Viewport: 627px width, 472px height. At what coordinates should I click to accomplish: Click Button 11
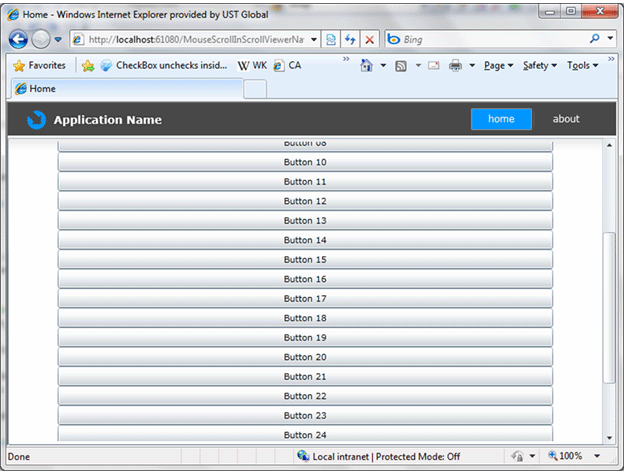305,182
